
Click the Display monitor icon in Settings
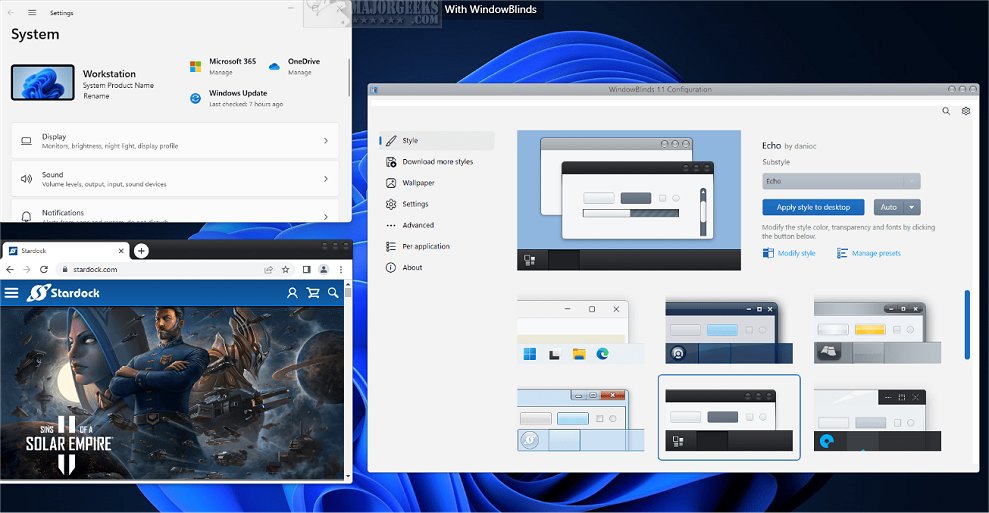26,141
